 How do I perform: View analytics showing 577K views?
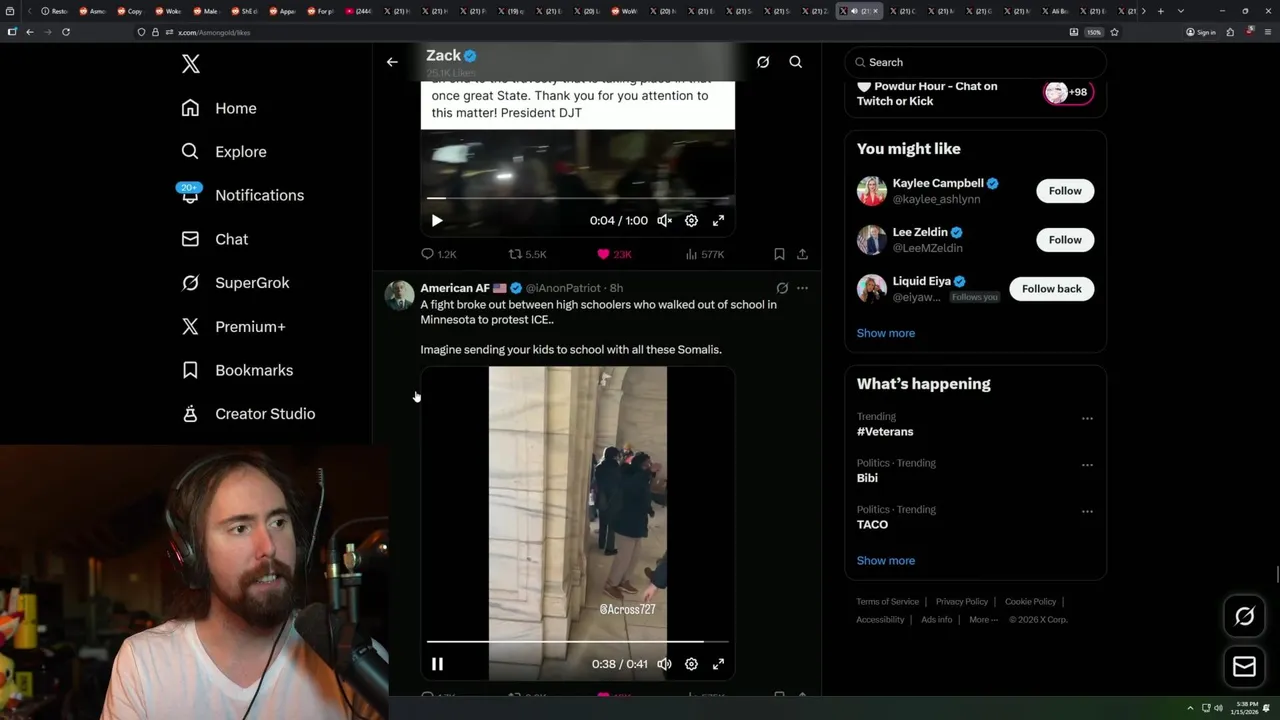pyautogui.click(x=705, y=254)
